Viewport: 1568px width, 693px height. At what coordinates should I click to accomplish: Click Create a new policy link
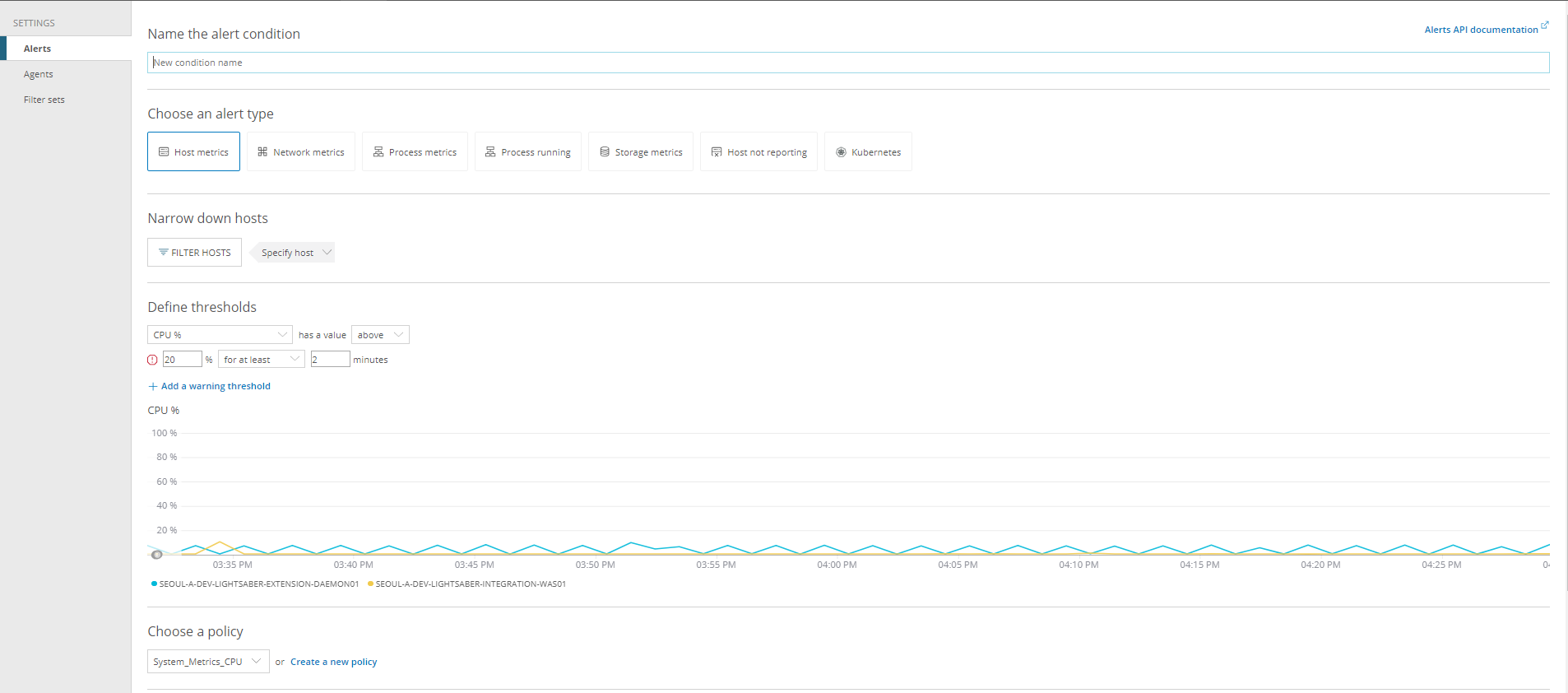pos(333,662)
